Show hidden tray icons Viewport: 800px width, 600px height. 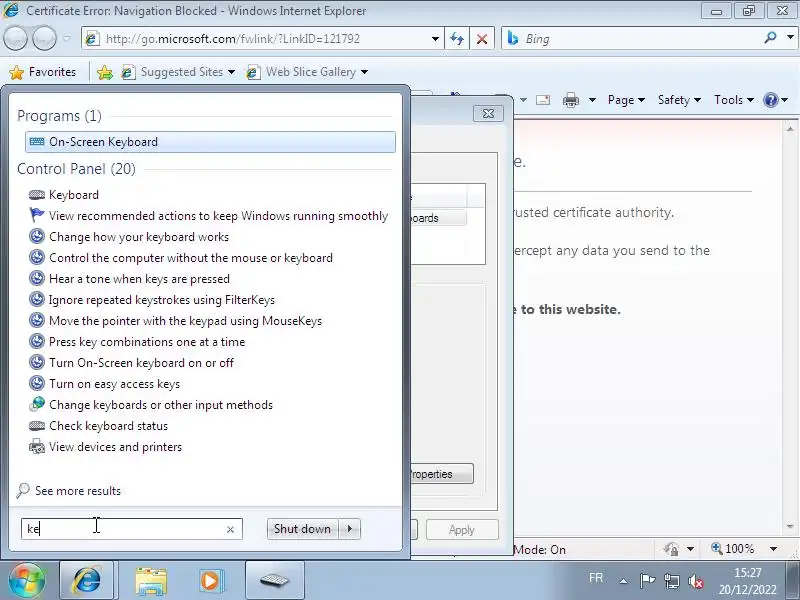click(623, 581)
